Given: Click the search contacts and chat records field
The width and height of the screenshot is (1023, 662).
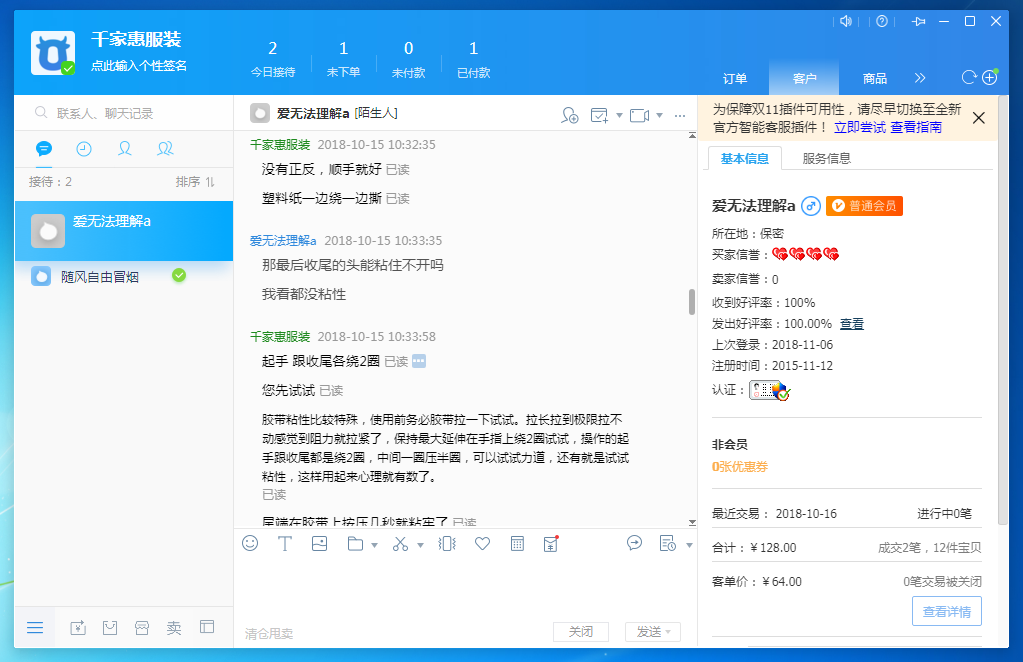Looking at the screenshot, I should tap(124, 113).
